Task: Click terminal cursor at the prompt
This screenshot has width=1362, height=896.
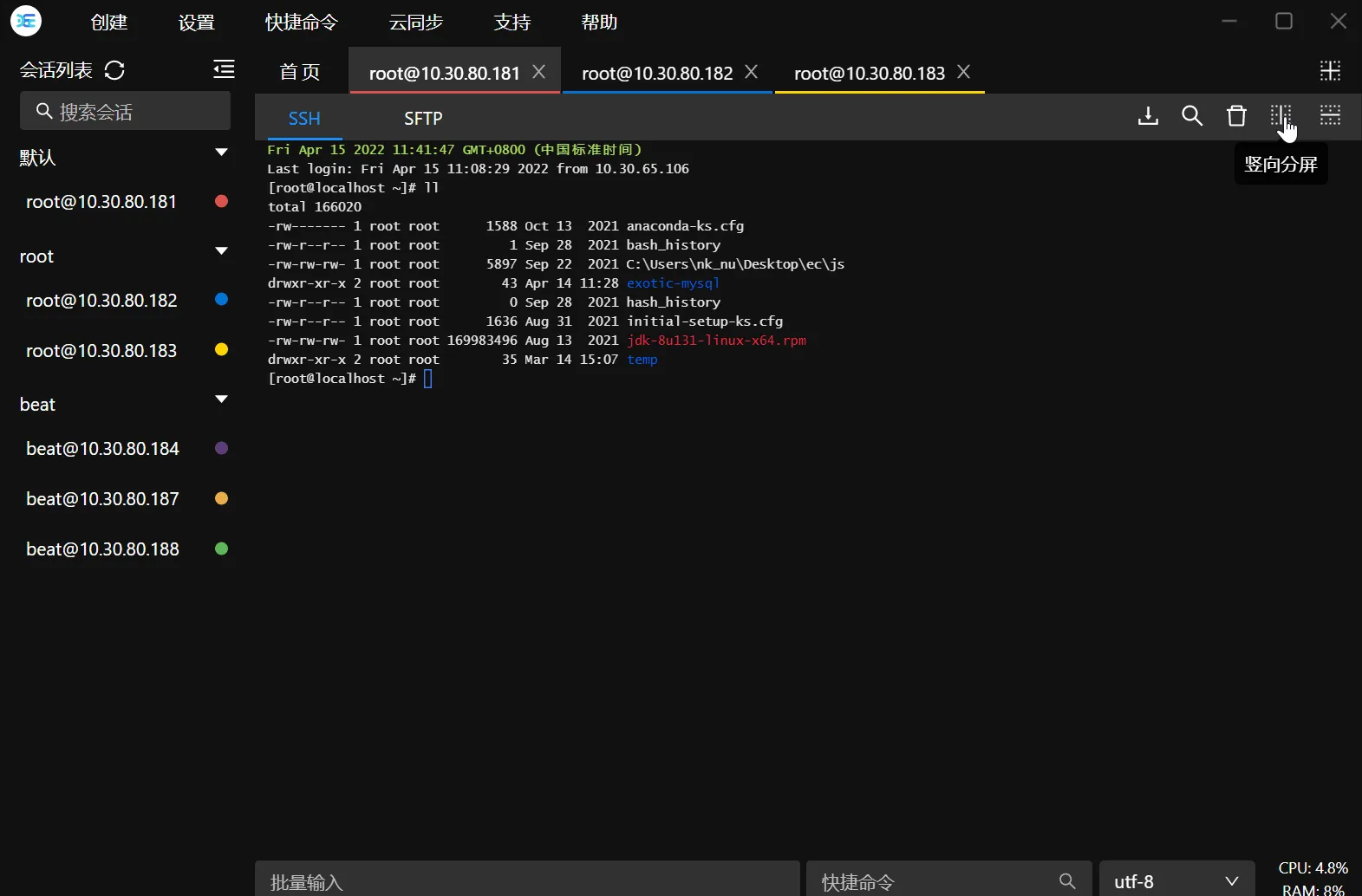Action: [x=427, y=379]
